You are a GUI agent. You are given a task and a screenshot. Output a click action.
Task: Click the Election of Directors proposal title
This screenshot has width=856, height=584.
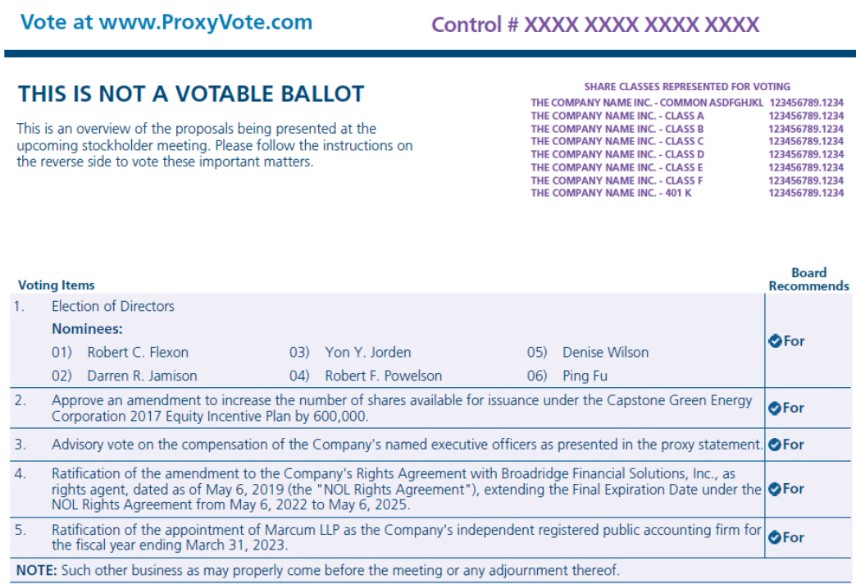tap(113, 306)
